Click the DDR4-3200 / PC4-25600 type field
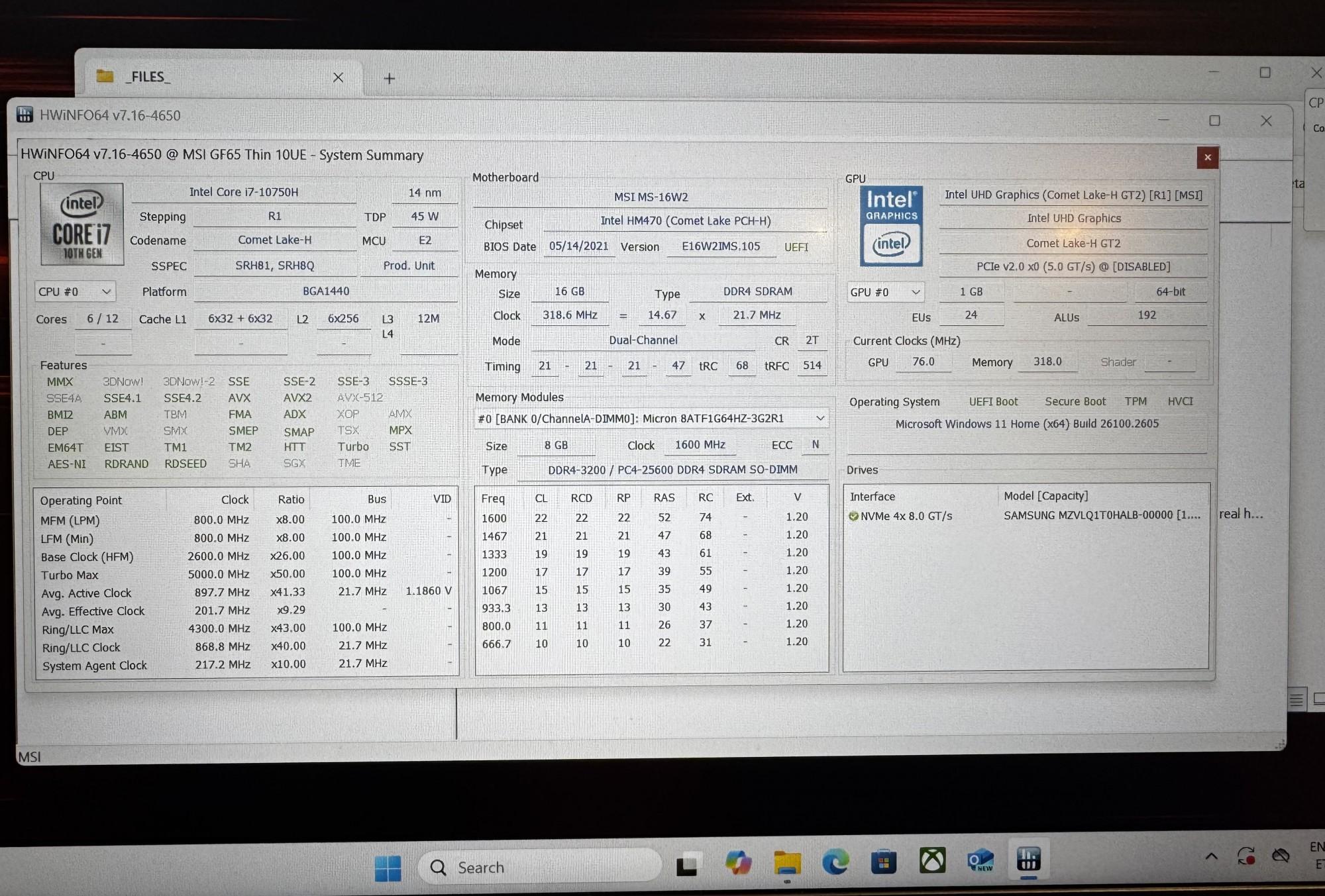Image resolution: width=1325 pixels, height=896 pixels. tap(672, 470)
